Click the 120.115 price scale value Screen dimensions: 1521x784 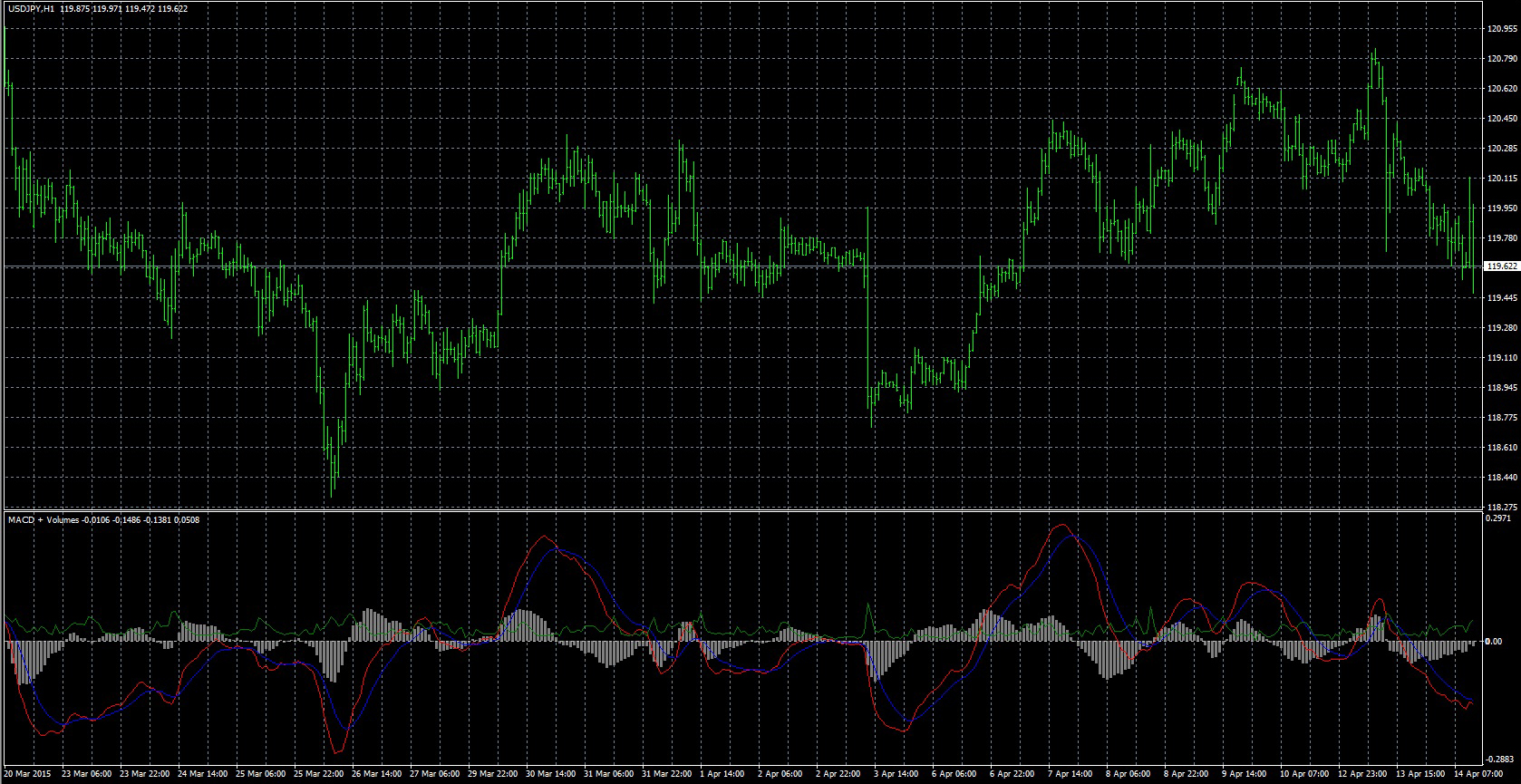(1502, 179)
